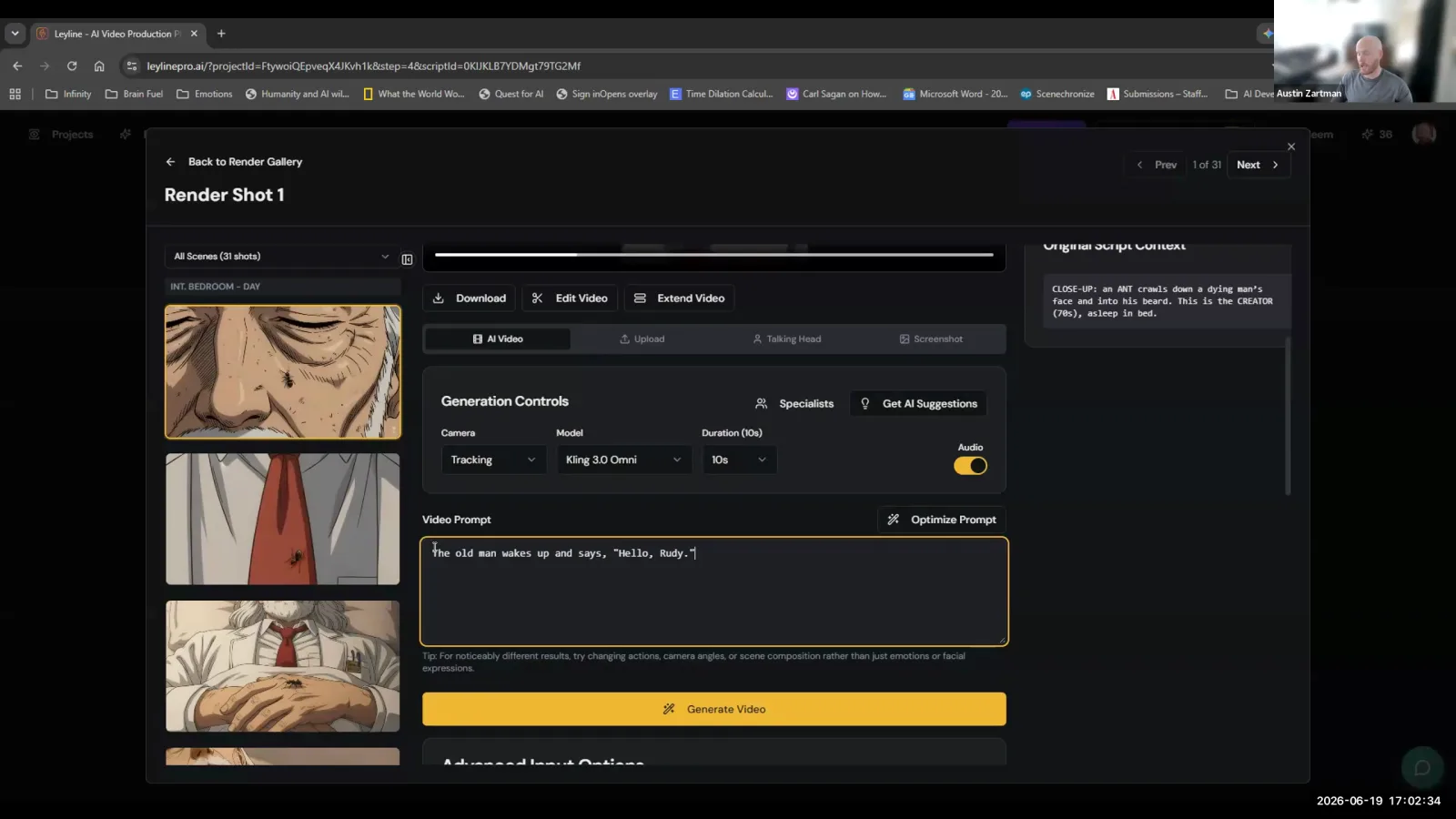Image resolution: width=1456 pixels, height=819 pixels.
Task: Open the Brain Fuel bookmark folder
Action: pos(134,94)
